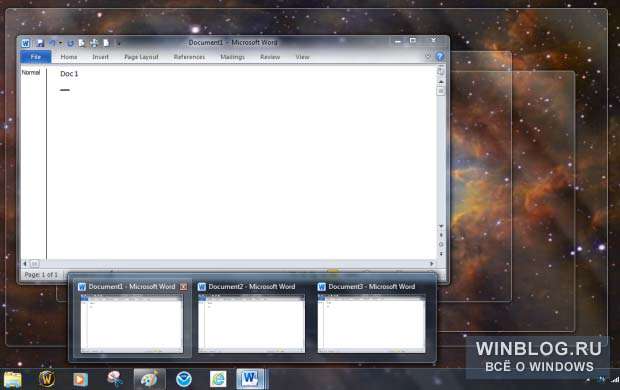
Task: Launch Windows Media Player from the taskbar
Action: pyautogui.click(x=80, y=379)
